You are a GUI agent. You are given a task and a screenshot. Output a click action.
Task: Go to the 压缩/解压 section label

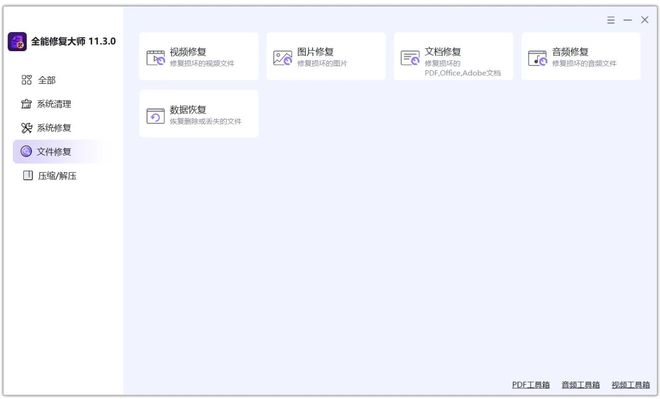(57, 176)
